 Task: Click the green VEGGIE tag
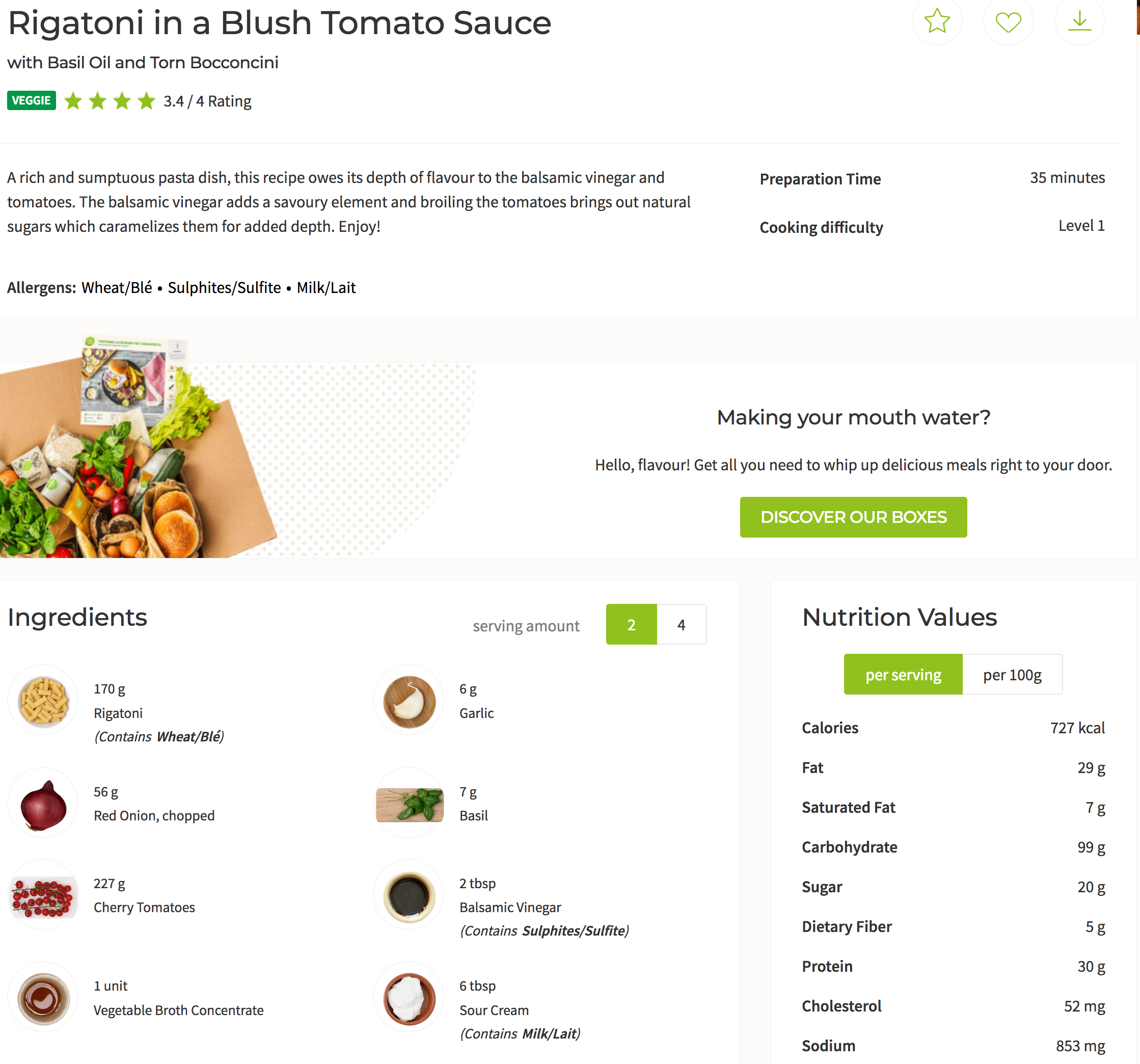pos(32,100)
